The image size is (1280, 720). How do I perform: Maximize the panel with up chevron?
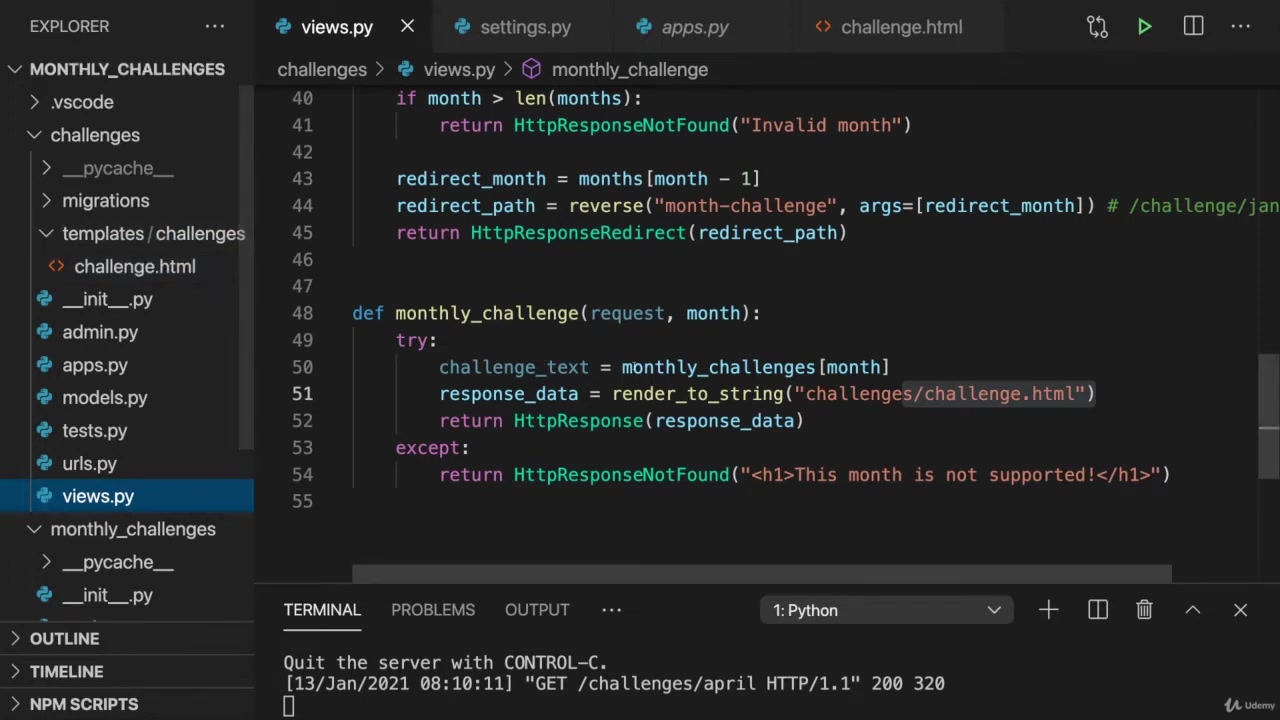point(1192,610)
